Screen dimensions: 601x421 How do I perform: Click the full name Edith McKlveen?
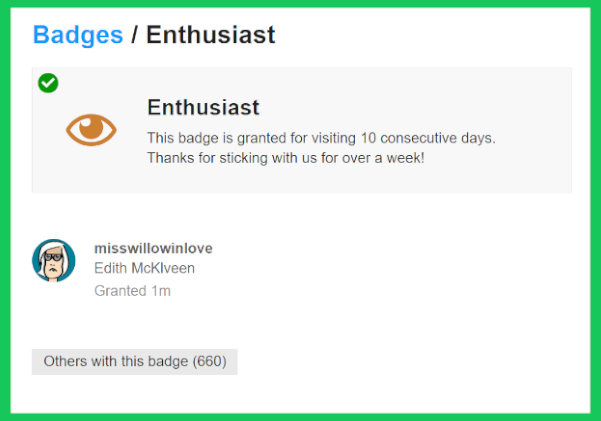click(144, 268)
